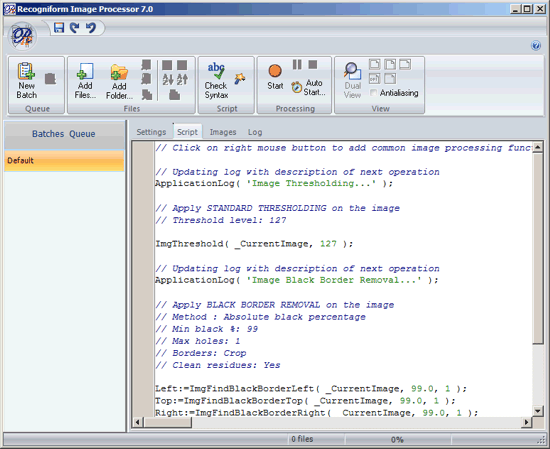
Task: Click the counter-clockwise undo arrow icon
Action: click(x=90, y=27)
